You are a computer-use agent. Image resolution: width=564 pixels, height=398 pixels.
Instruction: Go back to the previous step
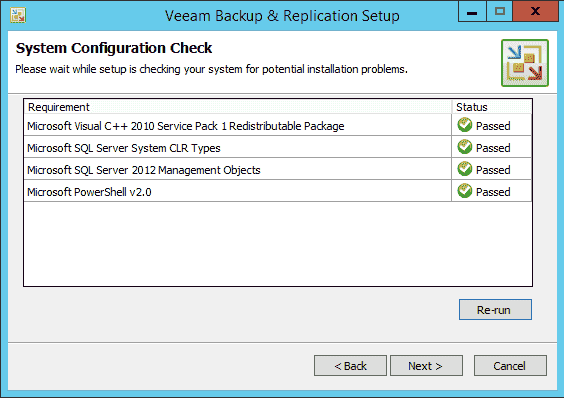point(350,366)
